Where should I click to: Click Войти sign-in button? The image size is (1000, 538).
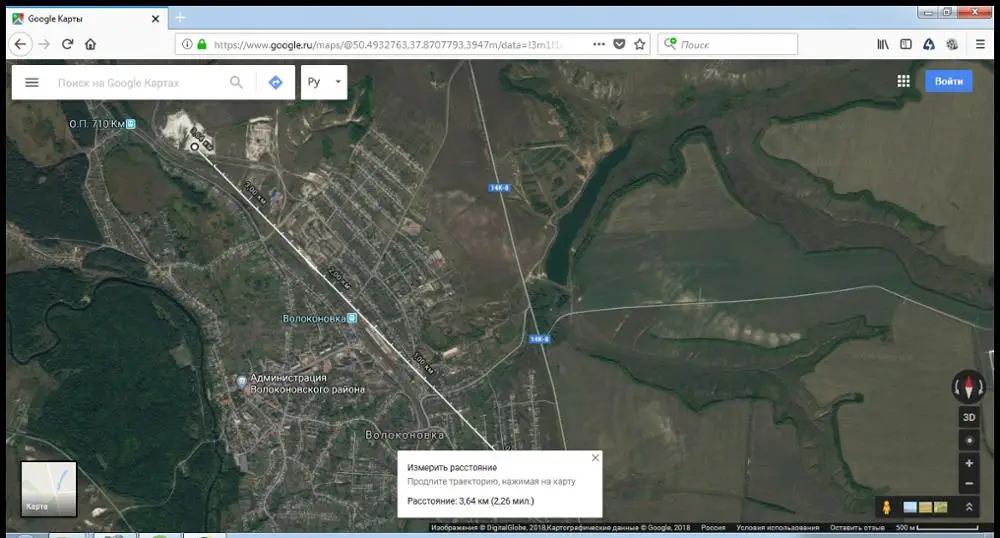point(948,81)
